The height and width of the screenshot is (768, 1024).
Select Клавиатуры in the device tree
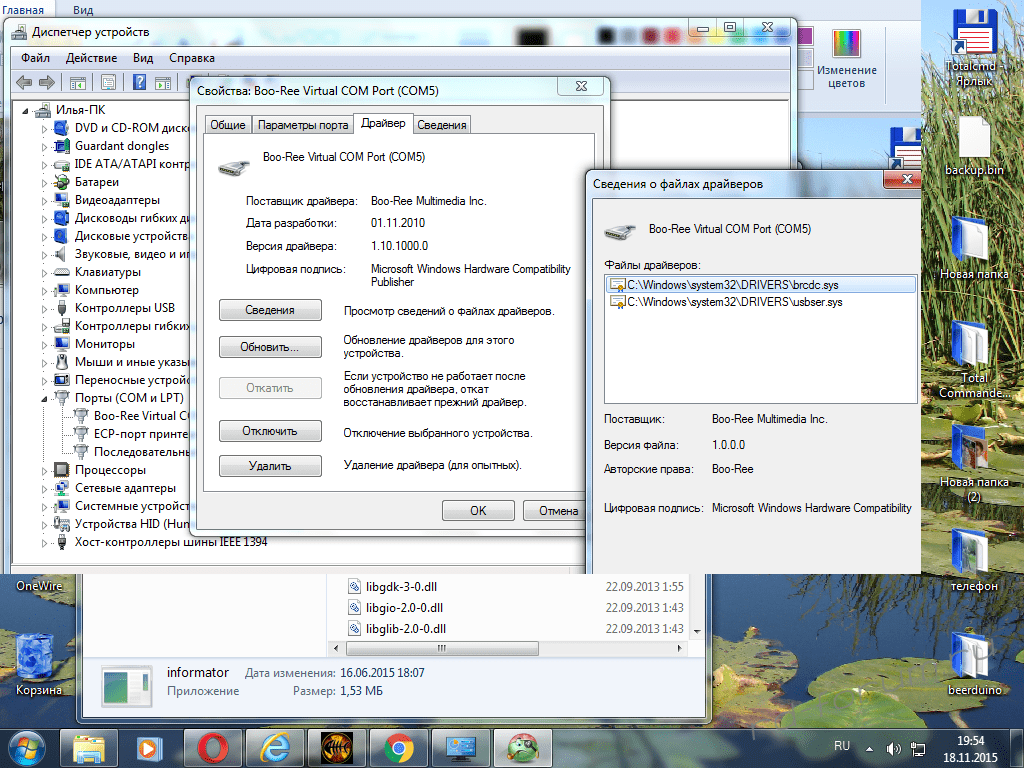pos(108,272)
